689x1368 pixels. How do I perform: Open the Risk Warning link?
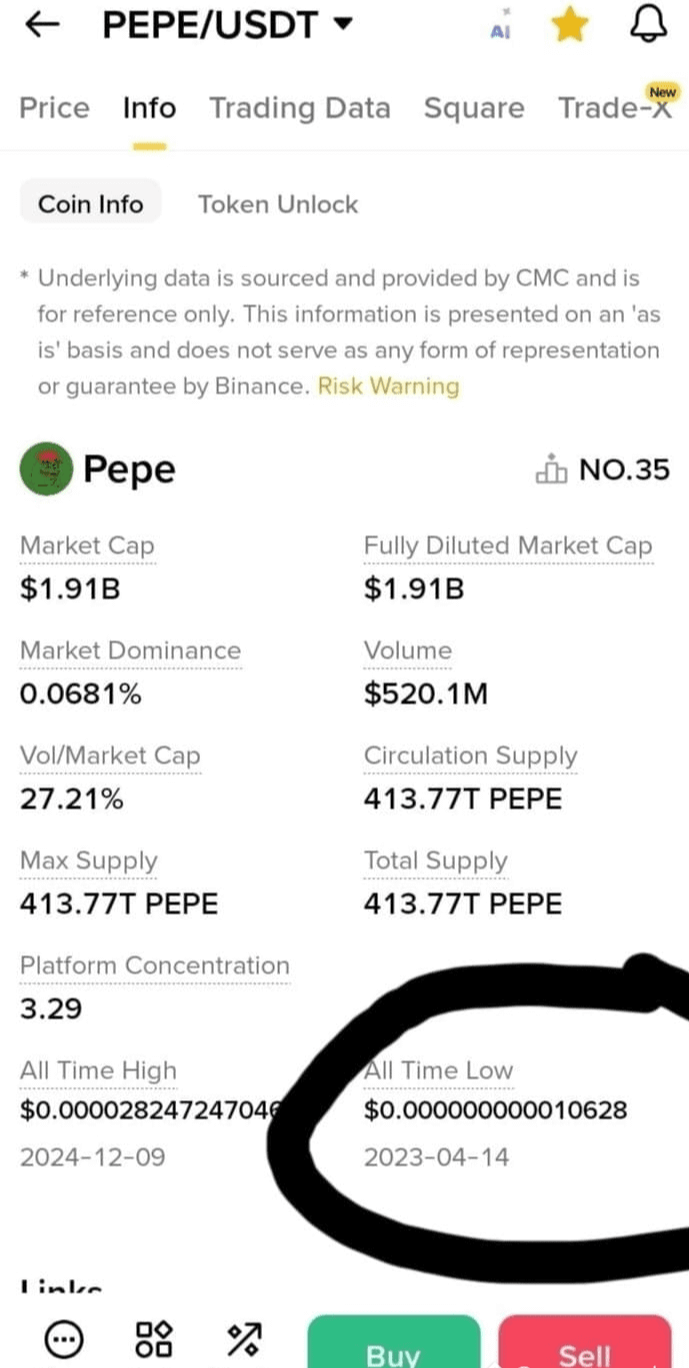(388, 386)
